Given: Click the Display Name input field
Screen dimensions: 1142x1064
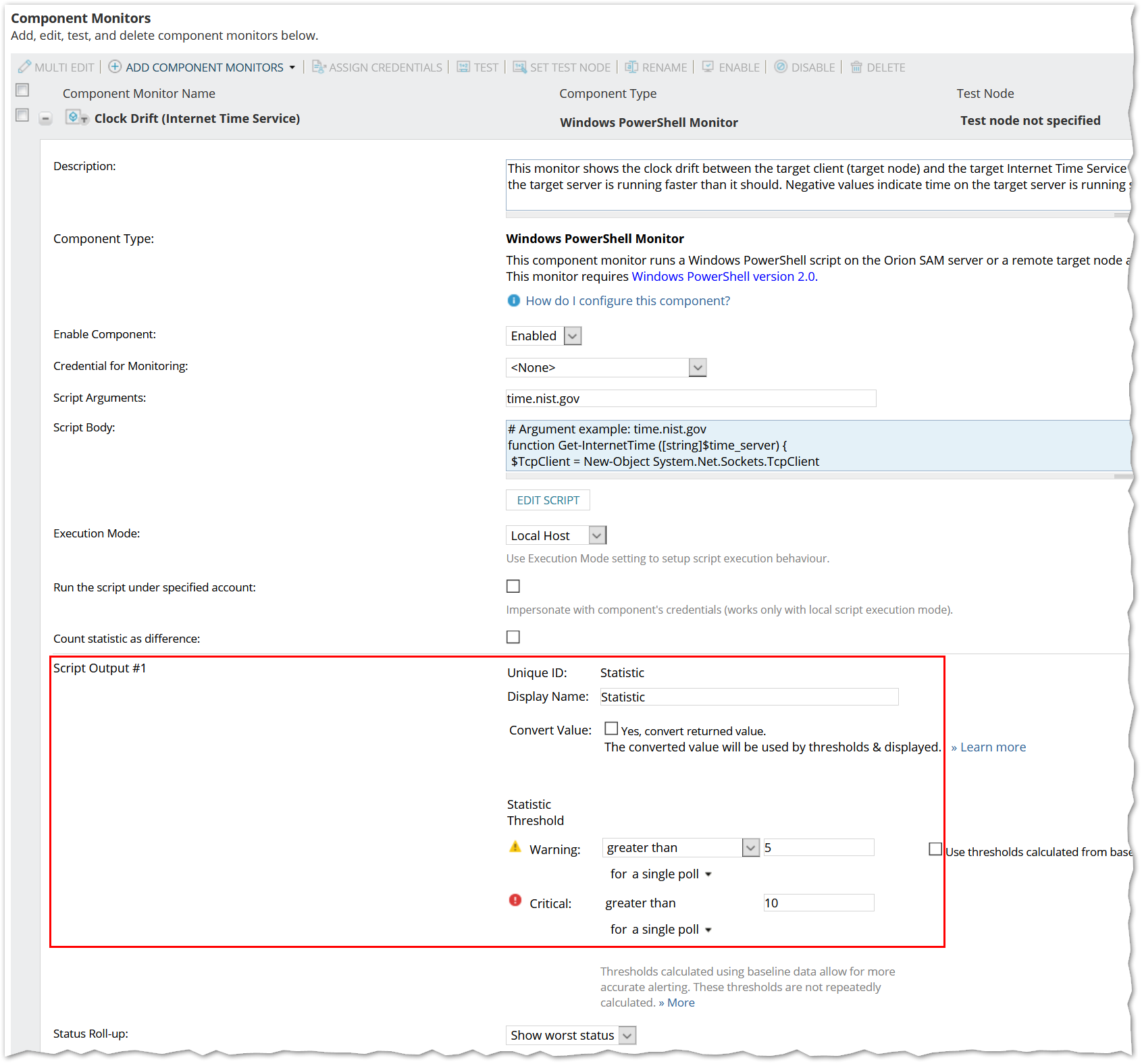Looking at the screenshot, I should point(750,697).
